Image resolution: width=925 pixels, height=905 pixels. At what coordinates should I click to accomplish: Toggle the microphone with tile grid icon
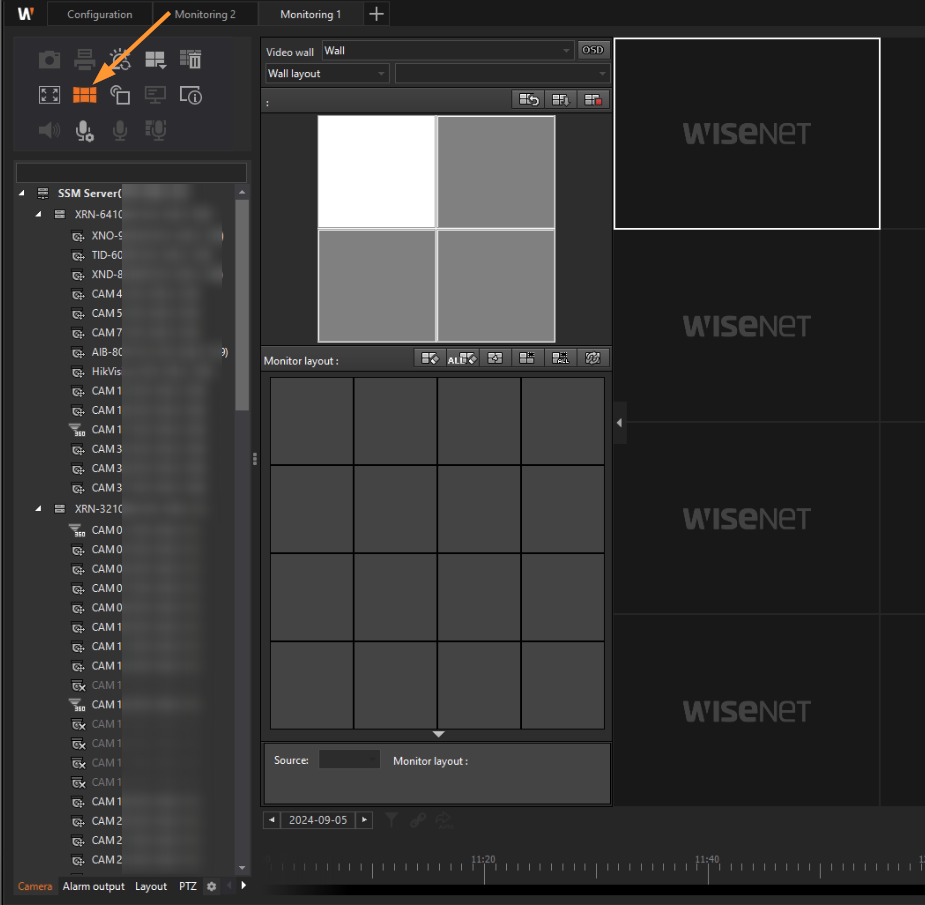click(x=156, y=130)
